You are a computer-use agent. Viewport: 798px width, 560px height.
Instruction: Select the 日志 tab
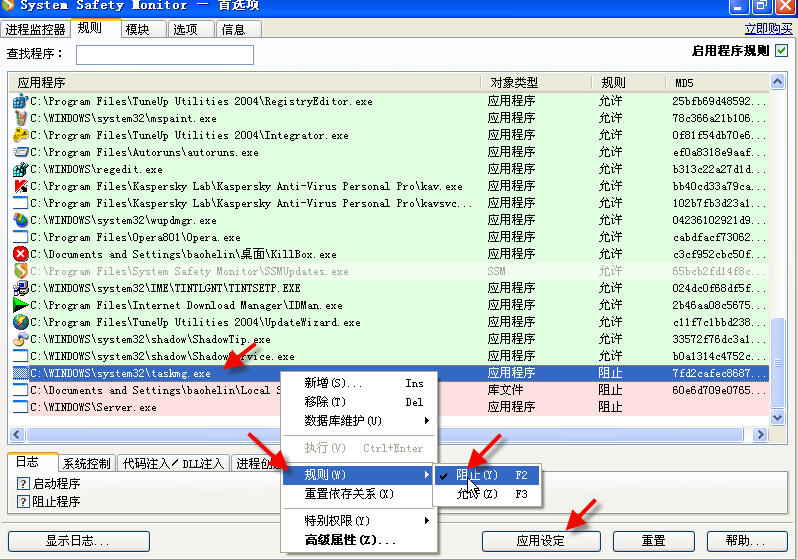click(x=33, y=462)
